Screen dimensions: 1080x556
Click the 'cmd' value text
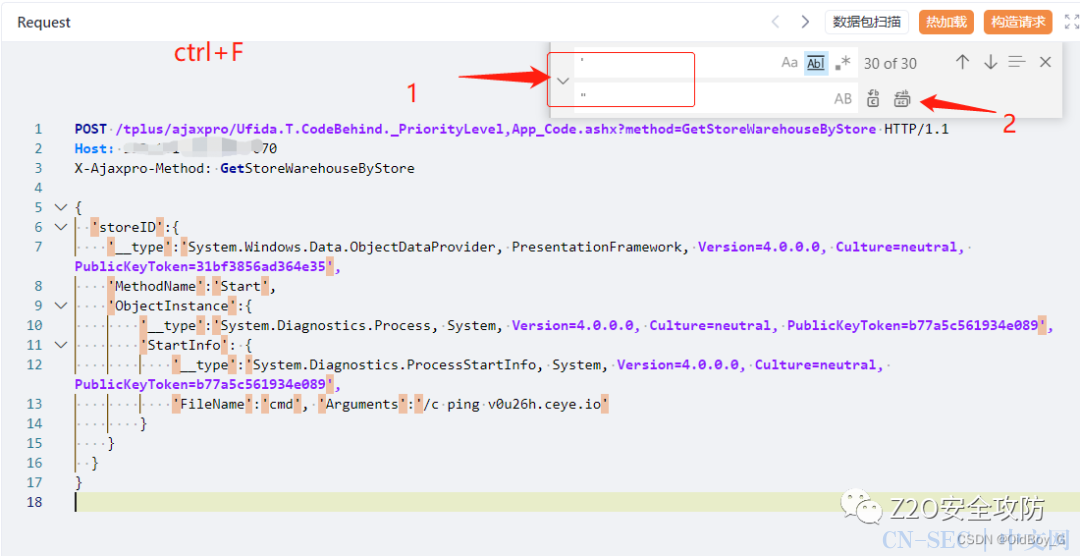[281, 404]
